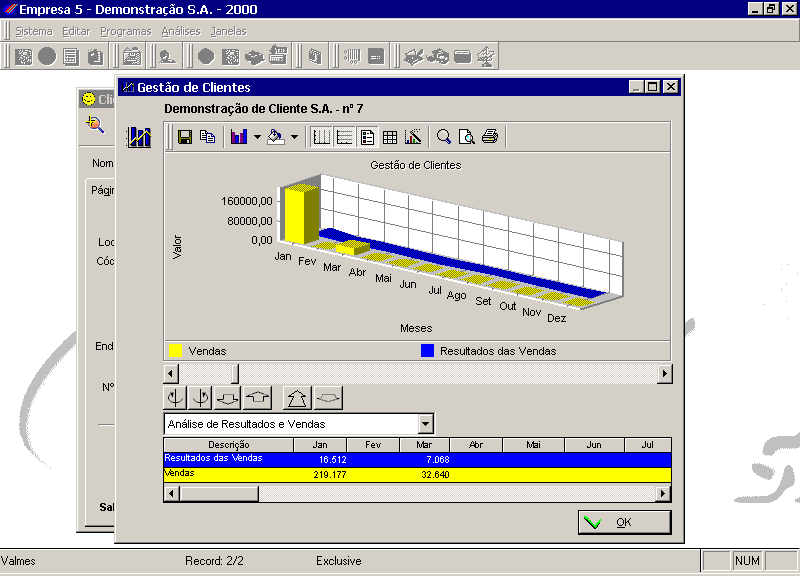Click right arrow of data table scrollbar
This screenshot has width=800, height=576.
point(663,493)
